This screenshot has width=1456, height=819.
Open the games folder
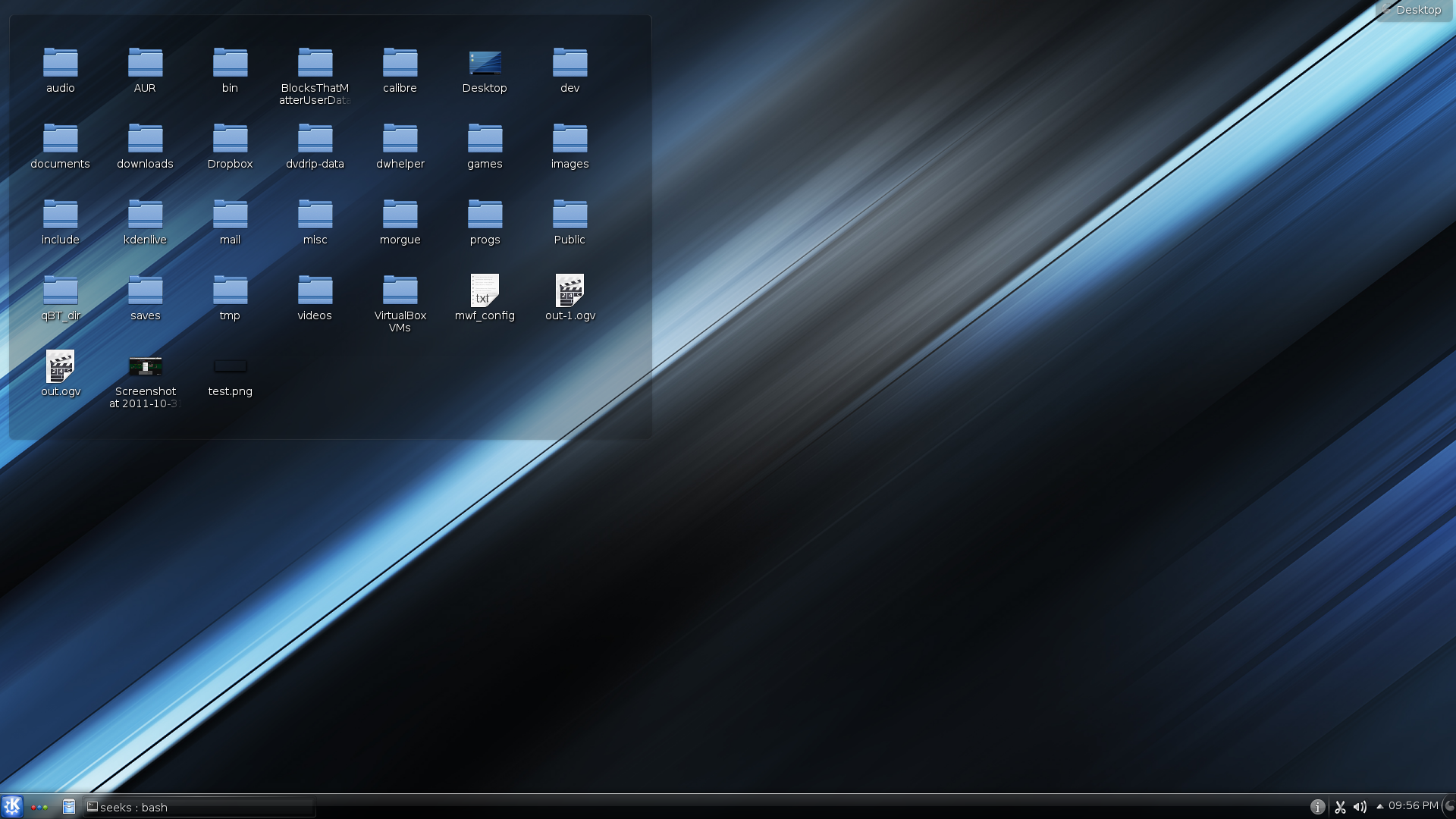point(485,140)
